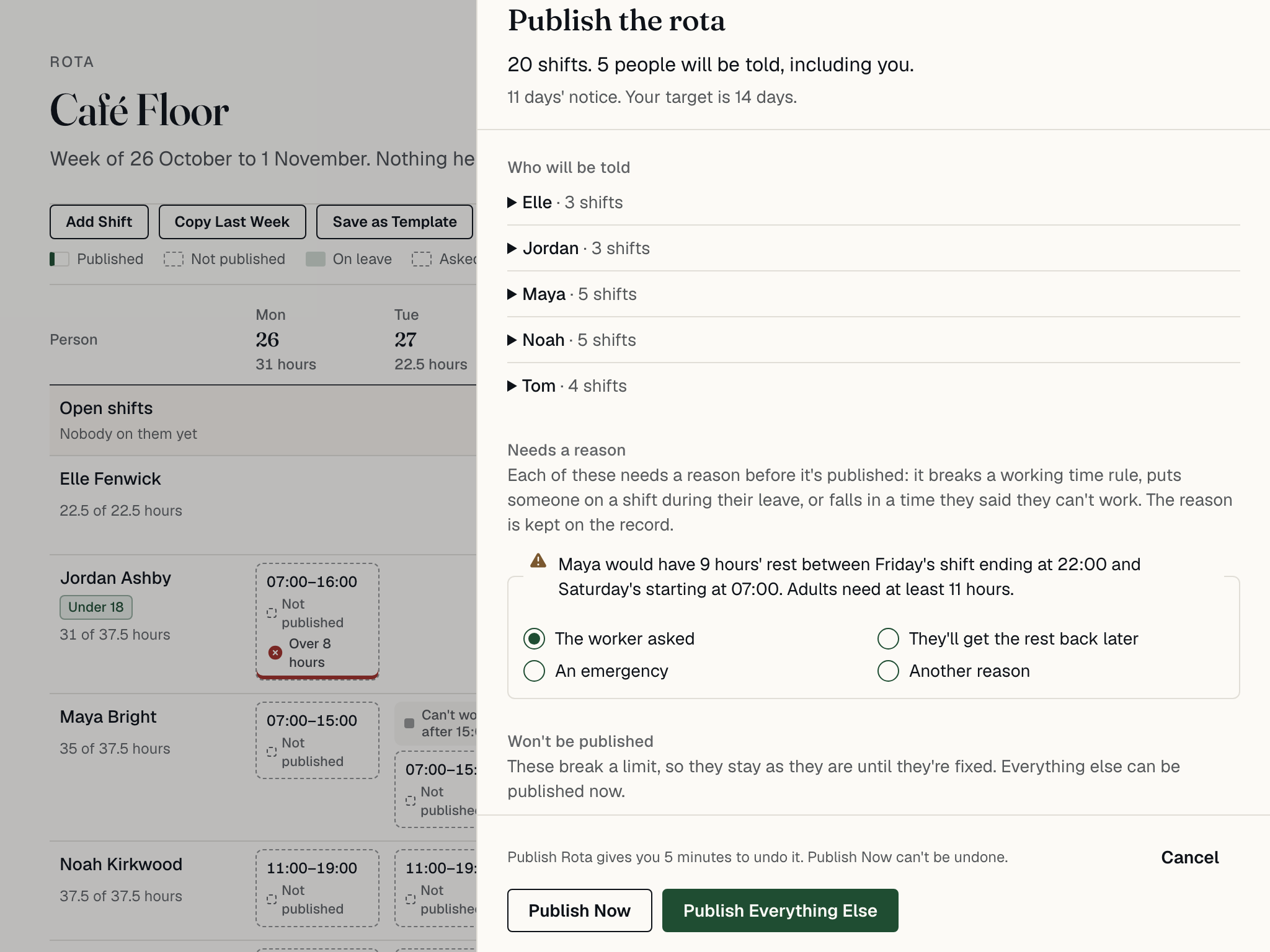Viewport: 1270px width, 952px height.
Task: Click the 'Who will be told' heading
Action: 569,168
